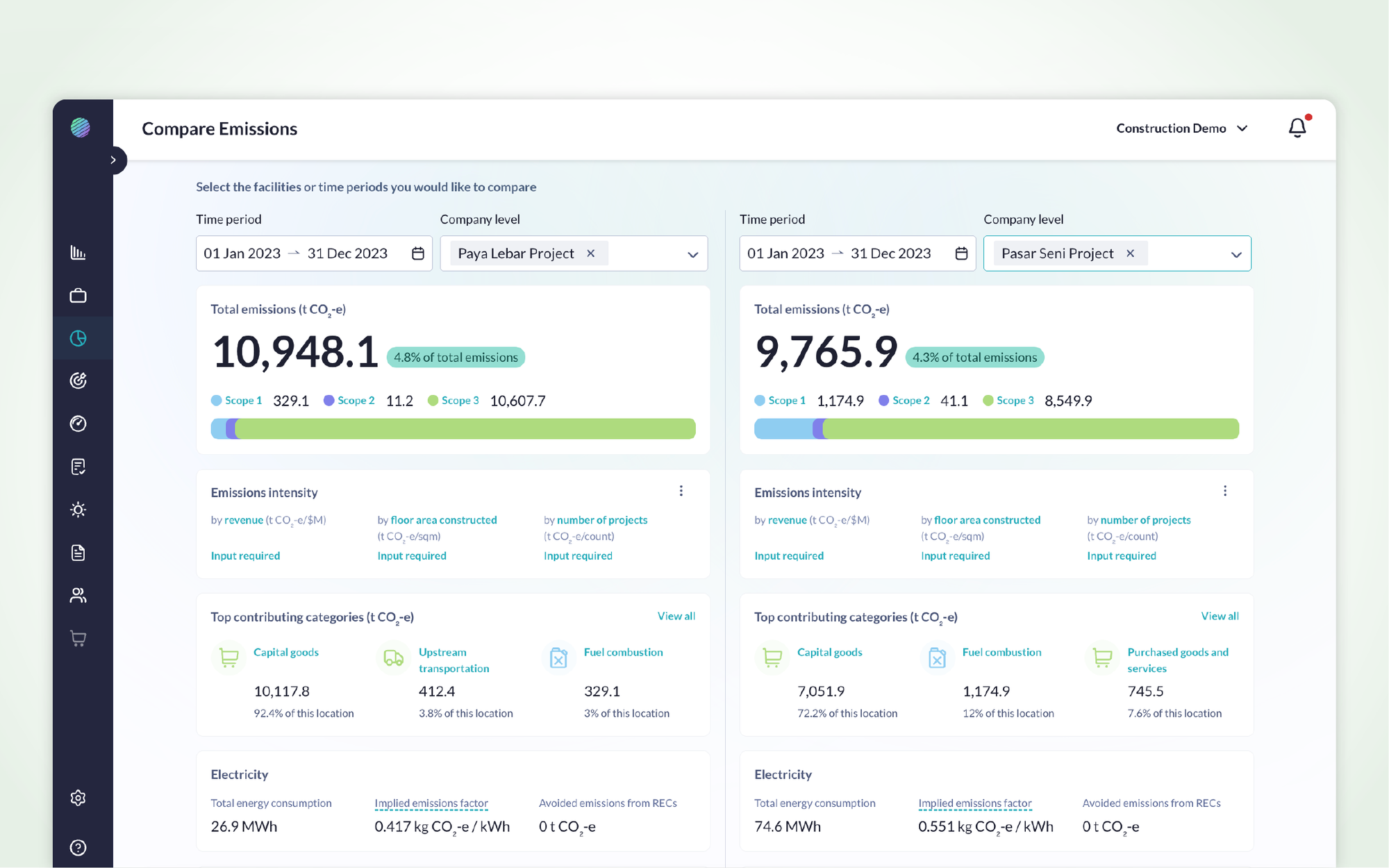Open the speedometer dashboard icon
This screenshot has width=1389, height=868.
pyautogui.click(x=78, y=424)
